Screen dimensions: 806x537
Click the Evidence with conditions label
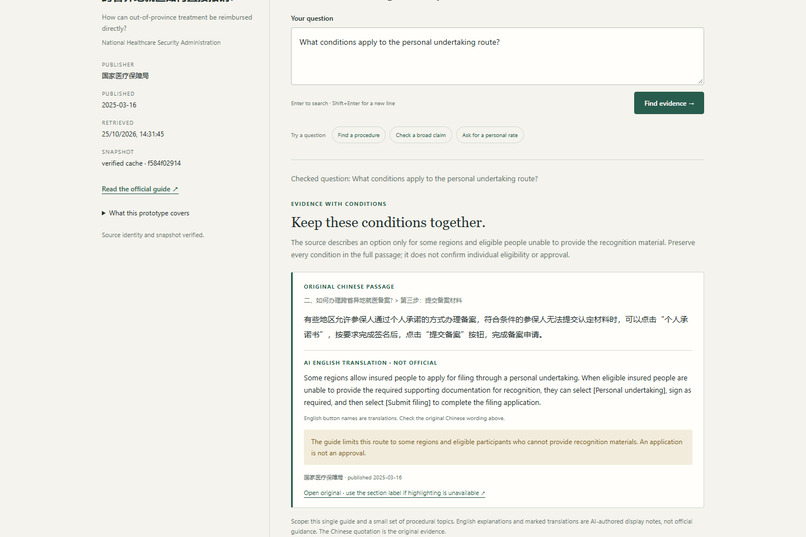coord(339,204)
